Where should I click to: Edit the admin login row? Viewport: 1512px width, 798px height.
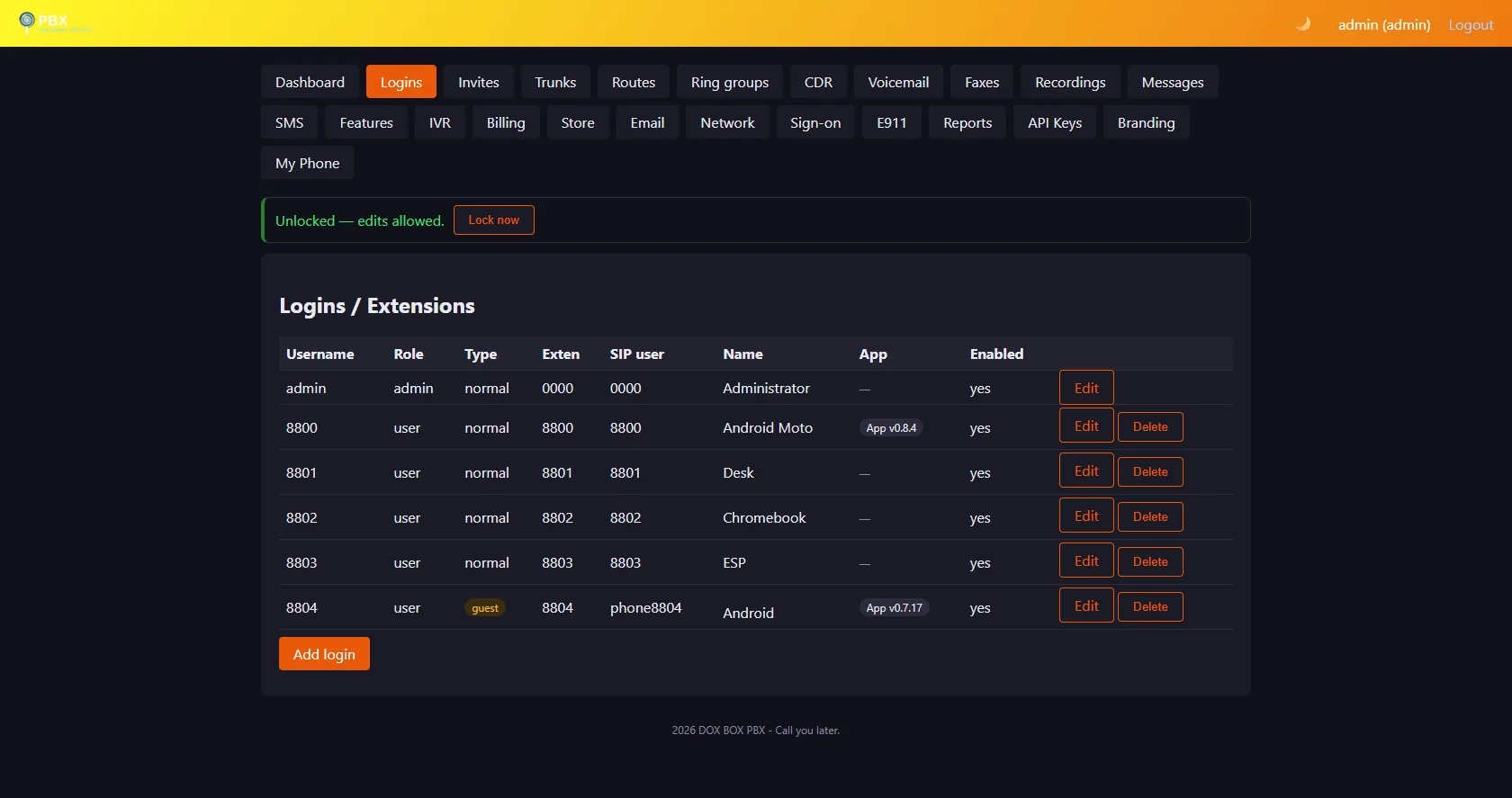[1086, 388]
